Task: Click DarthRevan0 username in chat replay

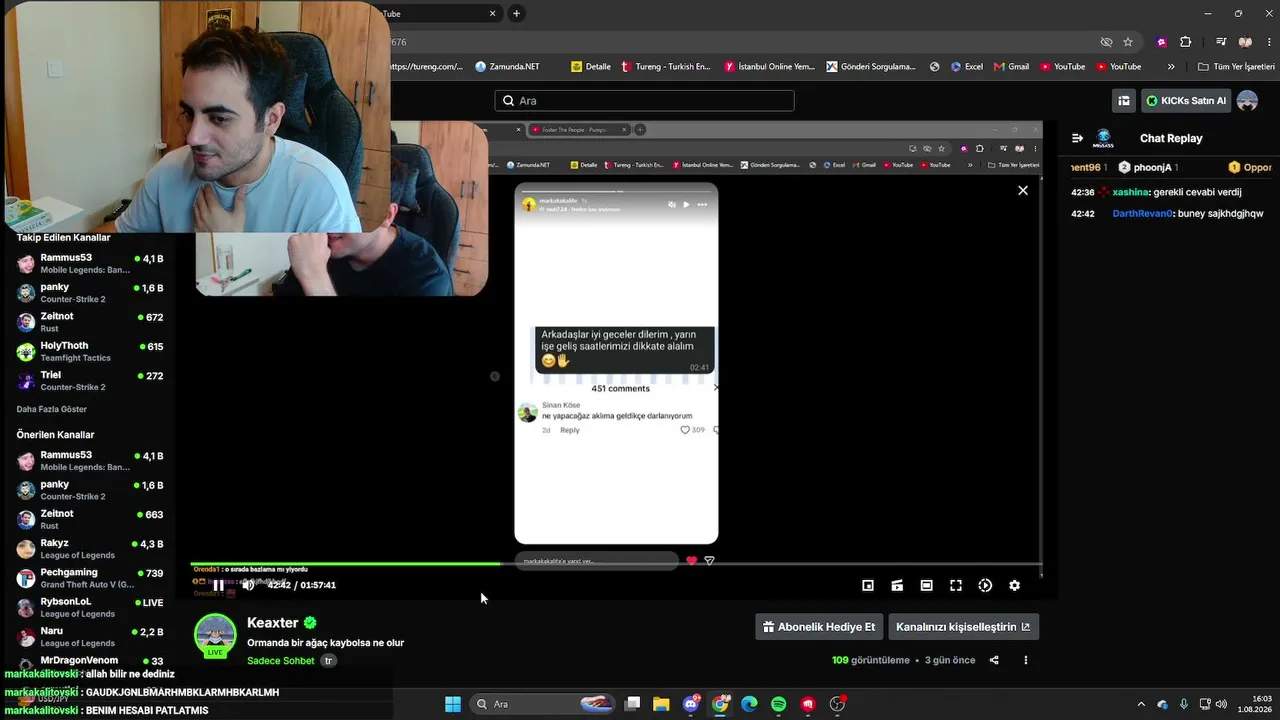Action: (1142, 214)
